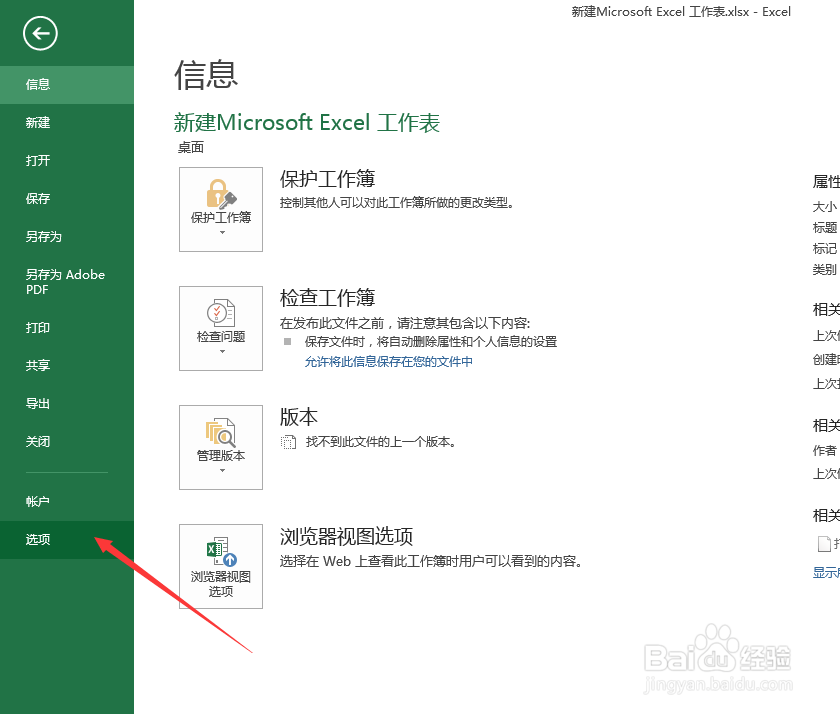
Task: Click the 桌面 file location text
Action: tap(191, 147)
